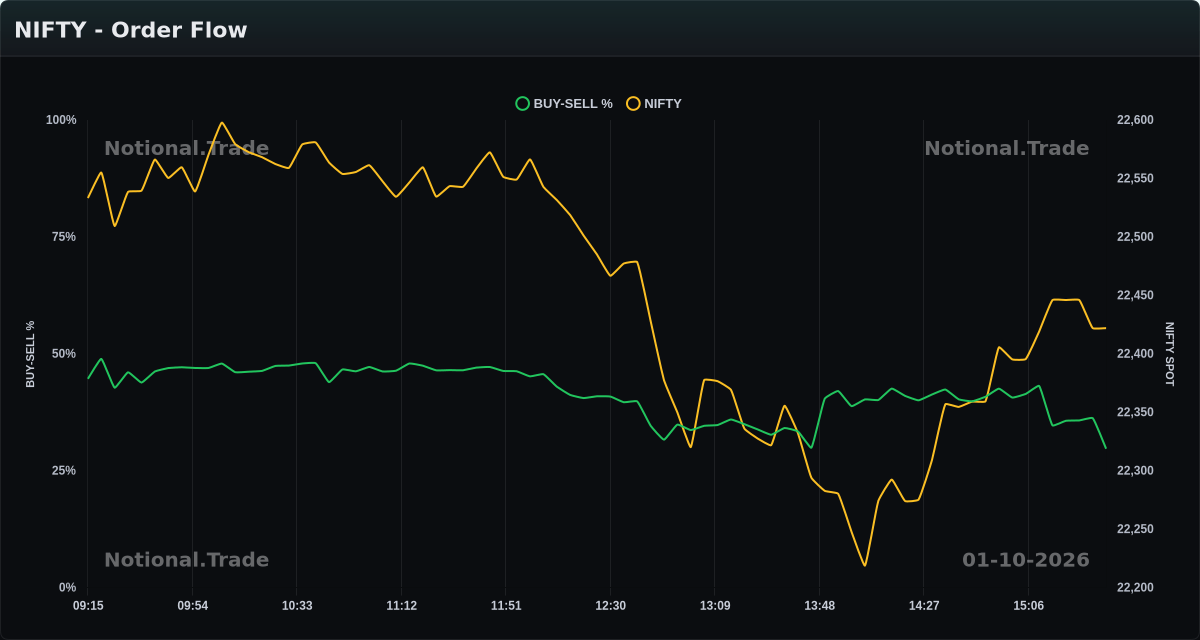1200x640 pixels.
Task: Click the 25% left axis label
Action: (64, 471)
